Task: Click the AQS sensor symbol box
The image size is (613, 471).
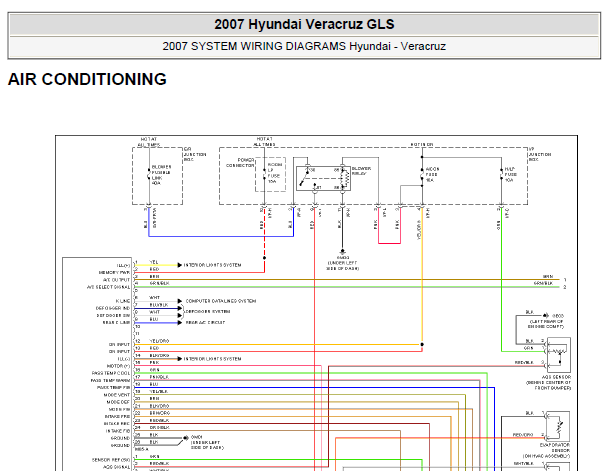Action: (x=559, y=355)
